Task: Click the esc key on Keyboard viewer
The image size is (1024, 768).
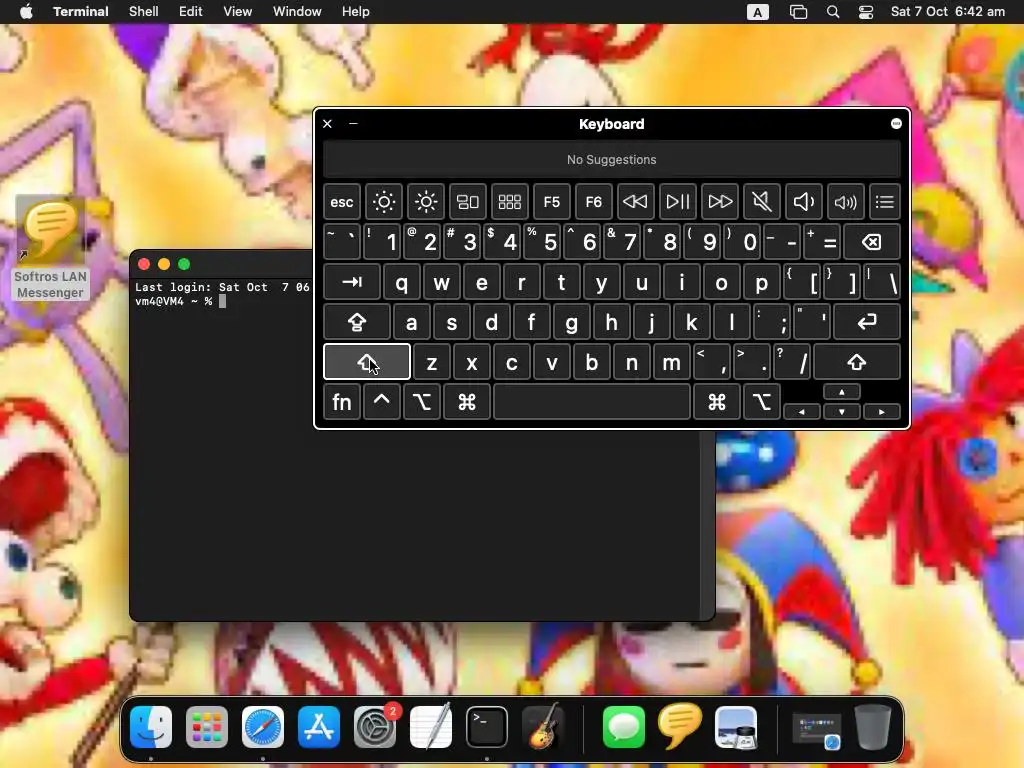Action: pyautogui.click(x=342, y=202)
